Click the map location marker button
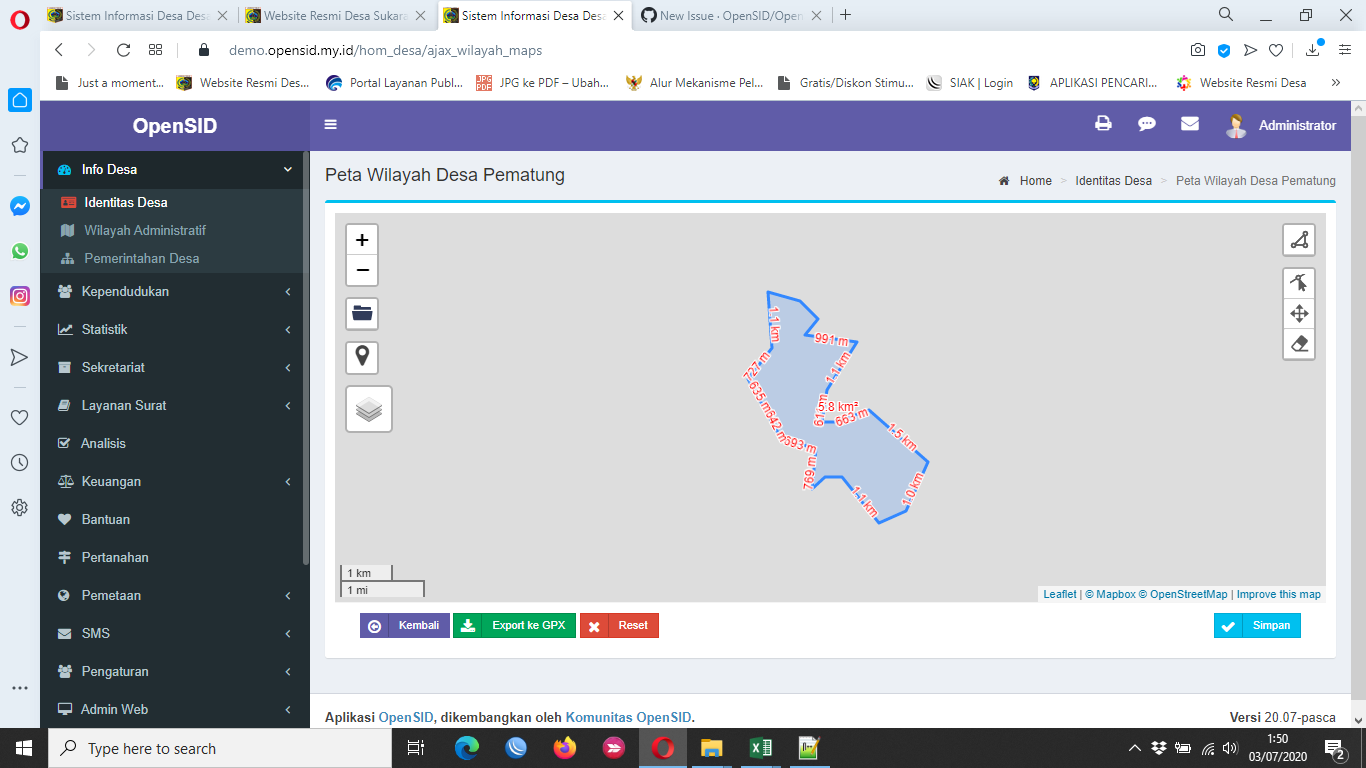Image resolution: width=1366 pixels, height=768 pixels. coord(362,357)
